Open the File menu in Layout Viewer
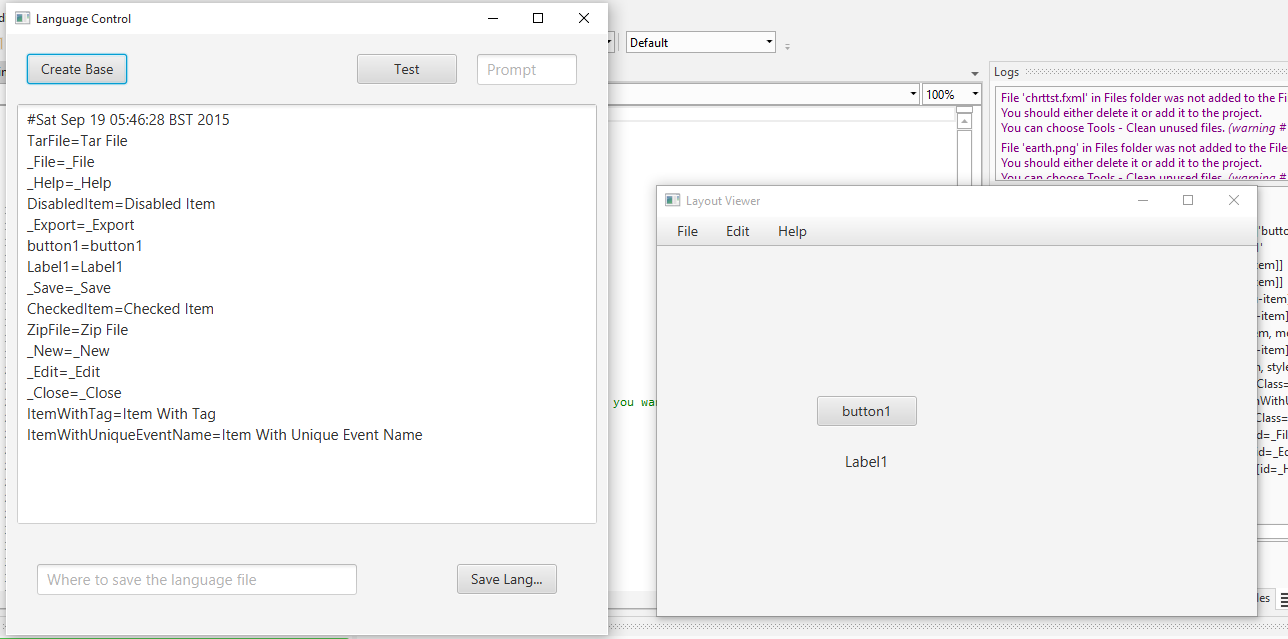 687,231
